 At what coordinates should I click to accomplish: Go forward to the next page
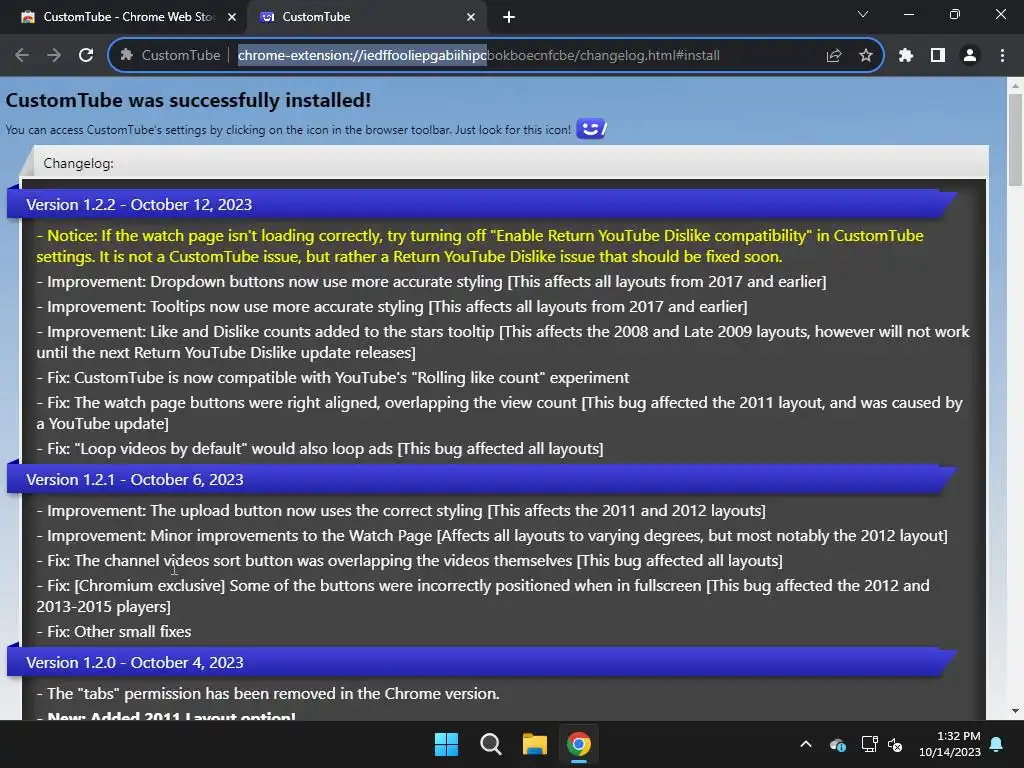tap(54, 56)
